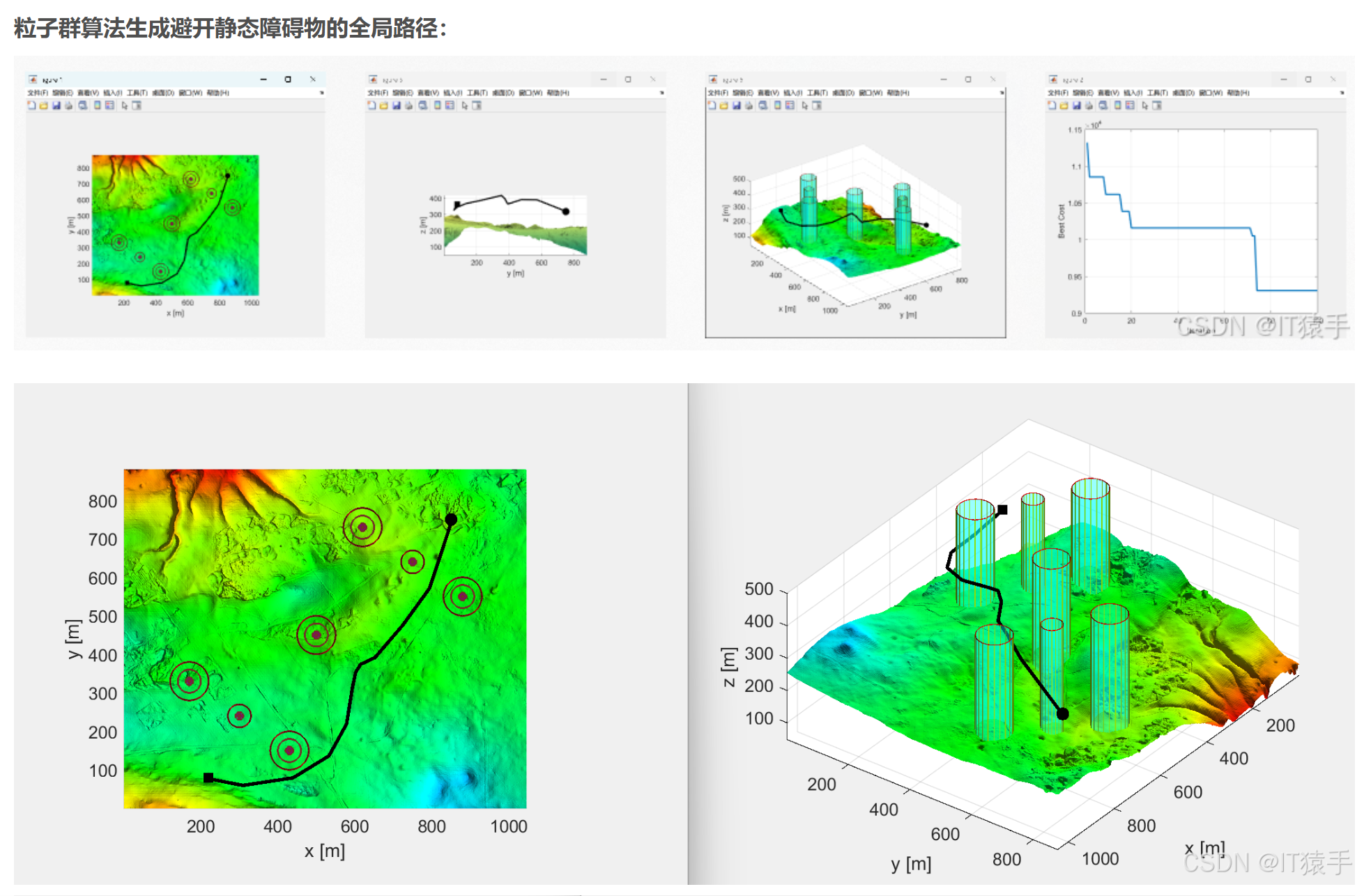Click Link Plot icon in Best Cost window

point(1103,105)
